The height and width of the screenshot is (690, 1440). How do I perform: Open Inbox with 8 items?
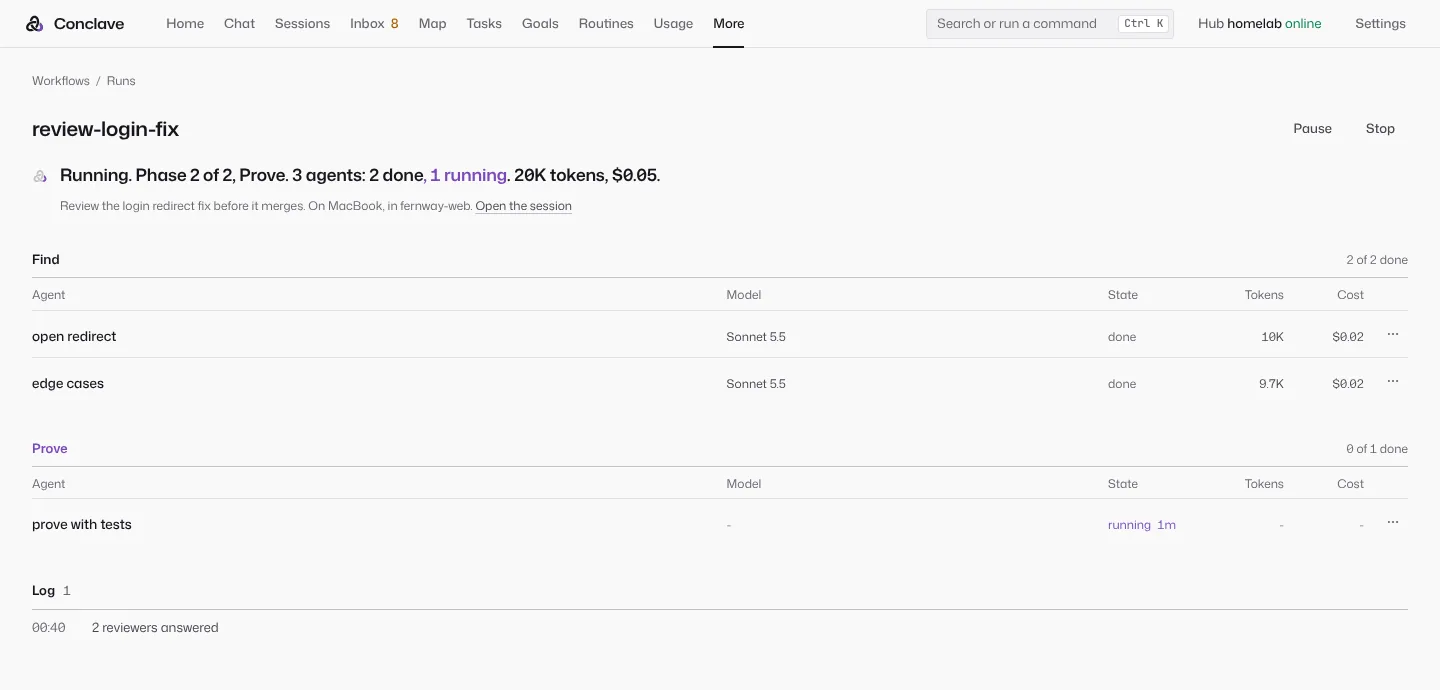[x=374, y=23]
